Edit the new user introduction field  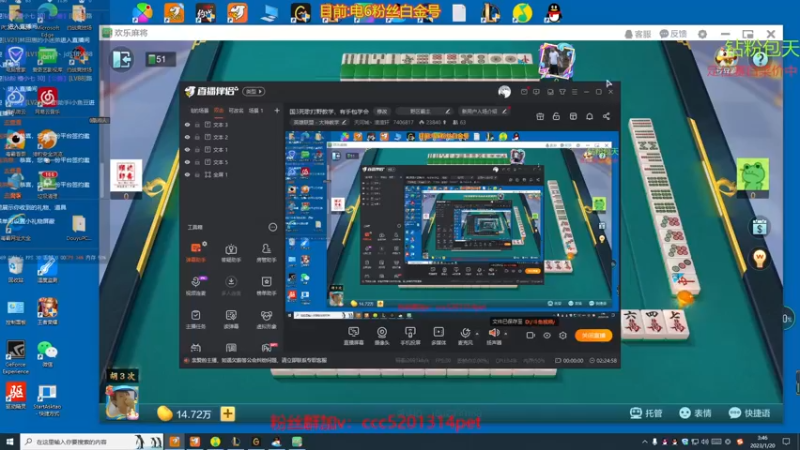pyautogui.click(x=483, y=111)
